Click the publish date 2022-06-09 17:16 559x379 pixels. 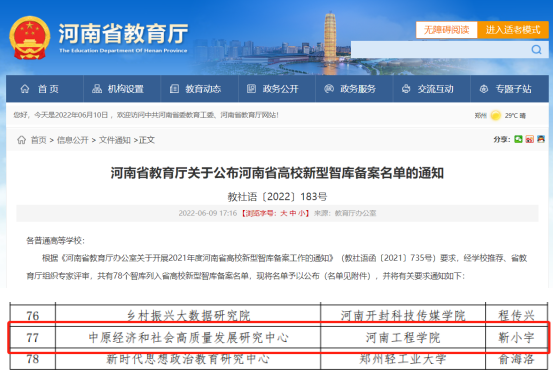[208, 213]
